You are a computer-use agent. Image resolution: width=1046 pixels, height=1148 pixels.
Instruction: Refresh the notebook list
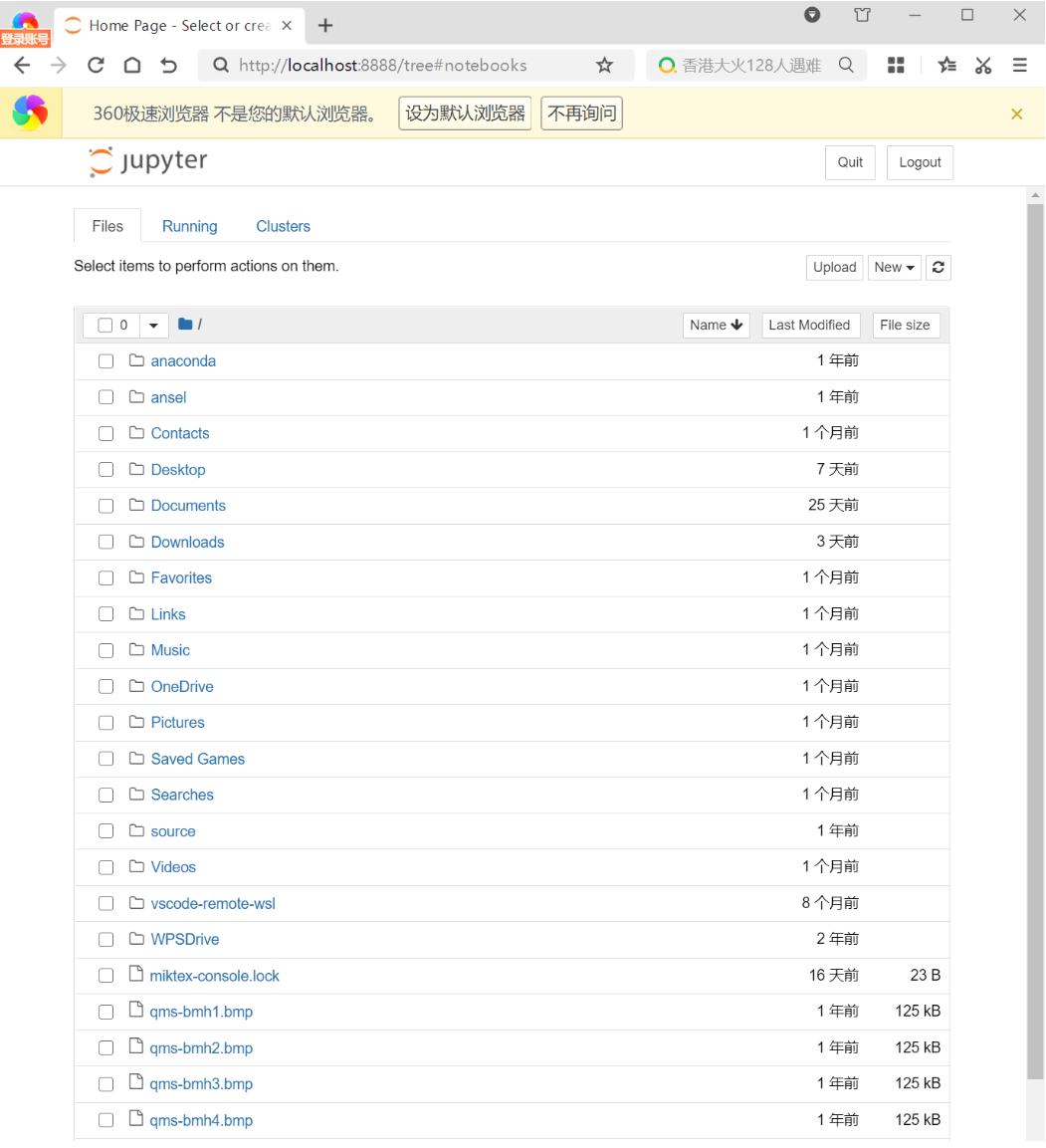point(939,268)
